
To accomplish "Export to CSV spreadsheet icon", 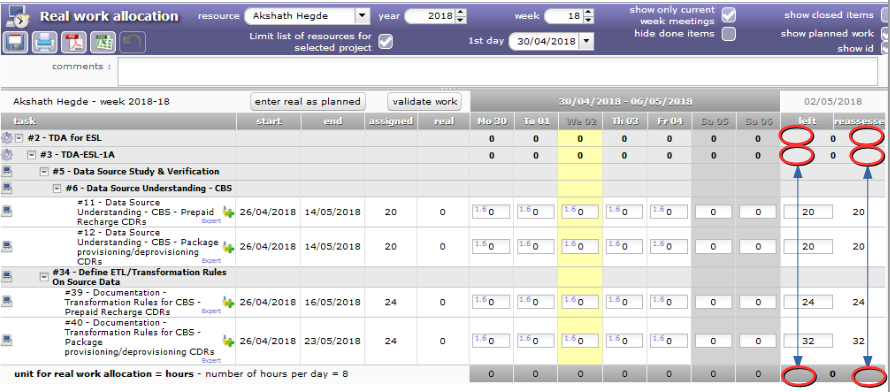I will click(x=104, y=43).
